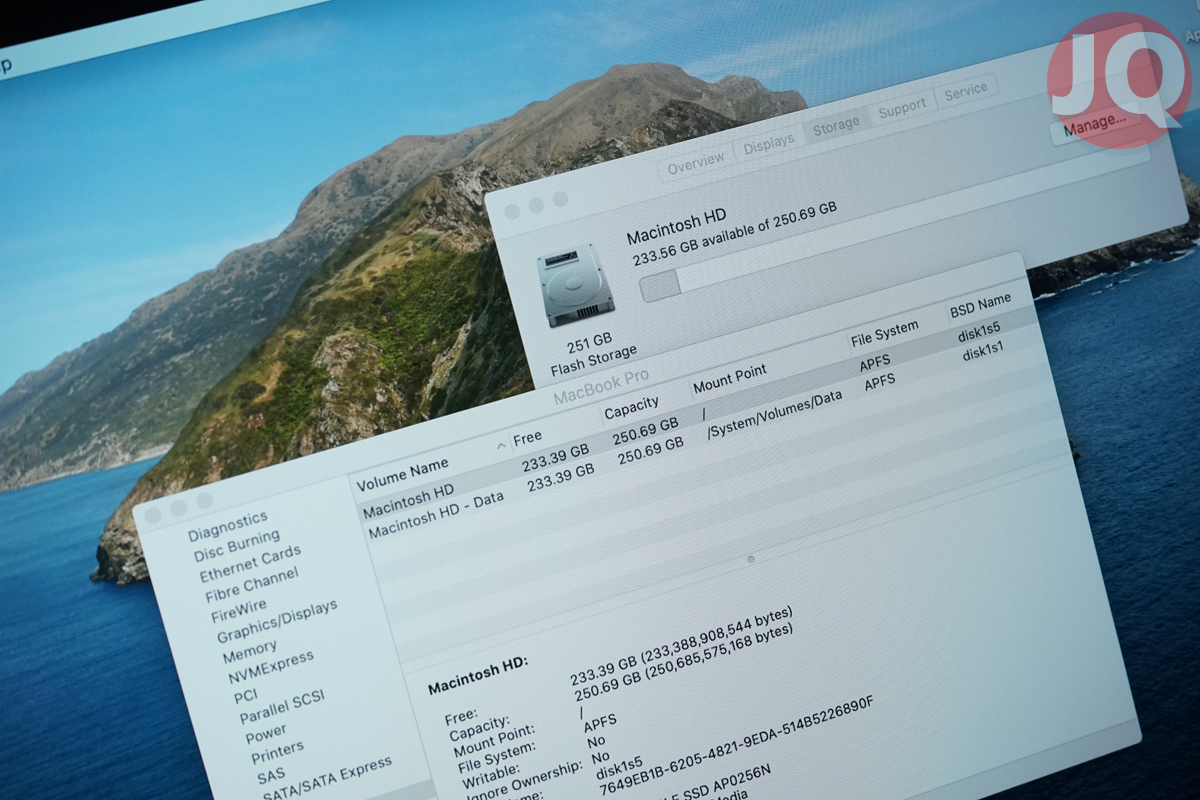This screenshot has height=800, width=1200.
Task: Click the MacBook Pro window title
Action: [x=601, y=388]
